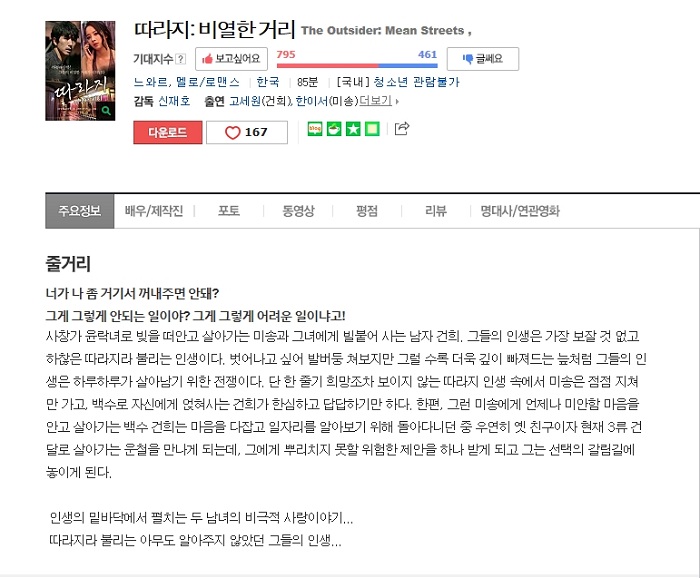Select the 동영상 tab
Viewport: 700px width, 578px height.
tap(298, 211)
